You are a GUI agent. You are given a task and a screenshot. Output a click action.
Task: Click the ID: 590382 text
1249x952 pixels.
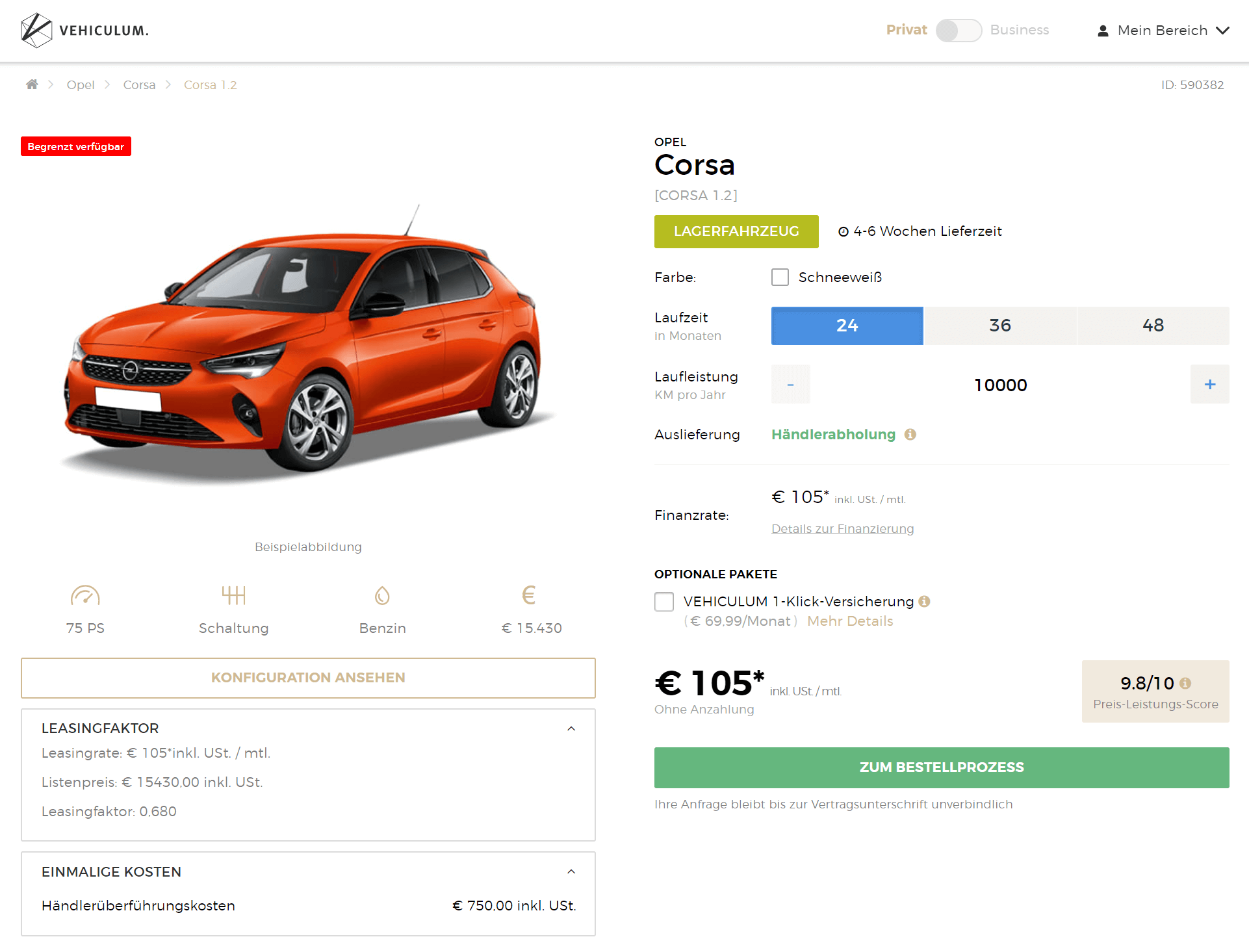1192,84
